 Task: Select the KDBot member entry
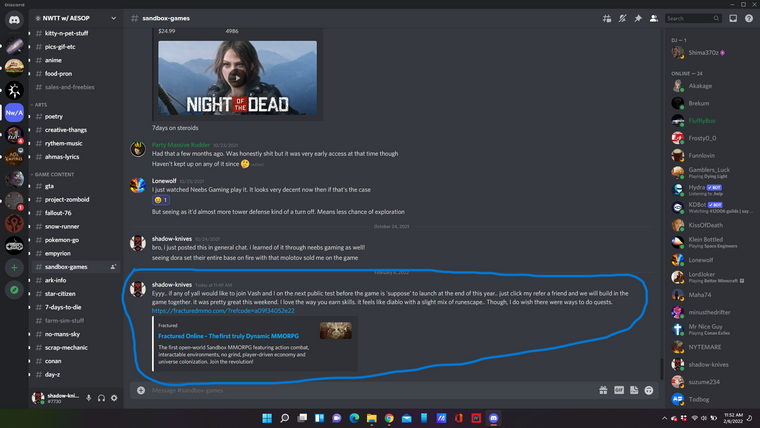click(709, 207)
